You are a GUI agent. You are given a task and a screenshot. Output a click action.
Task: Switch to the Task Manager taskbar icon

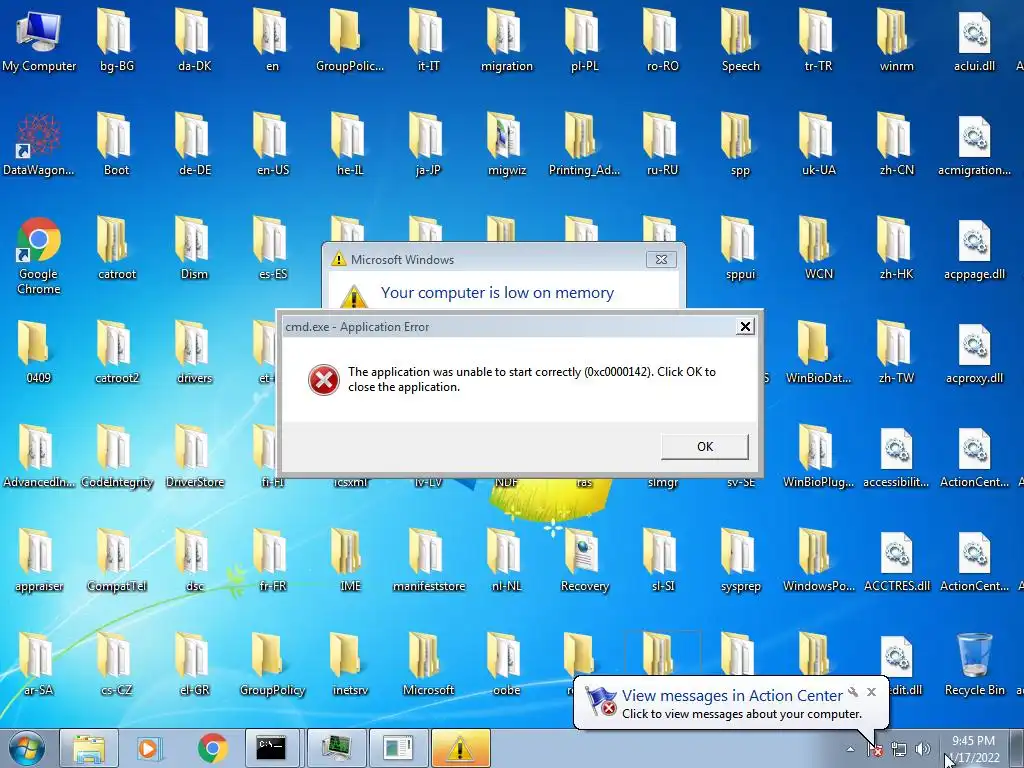336,748
